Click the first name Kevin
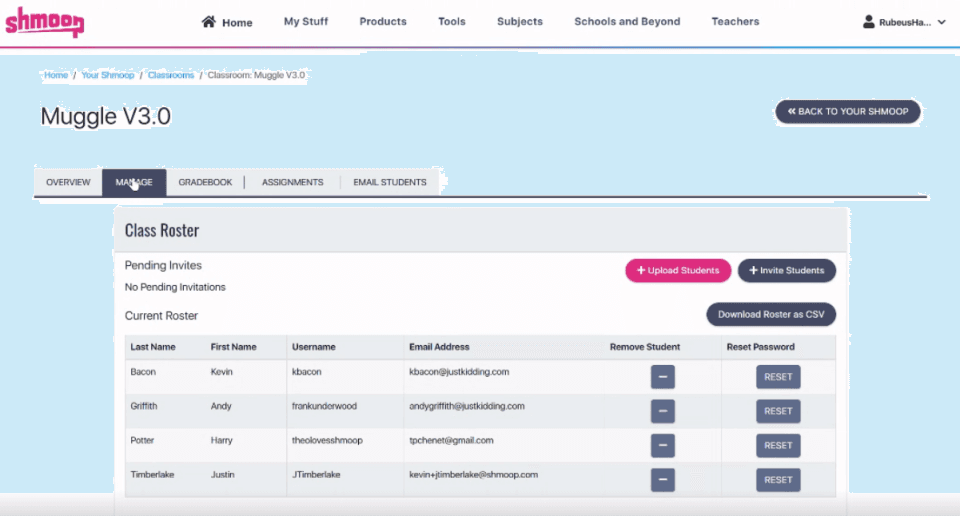This screenshot has width=960, height=516. tap(222, 372)
